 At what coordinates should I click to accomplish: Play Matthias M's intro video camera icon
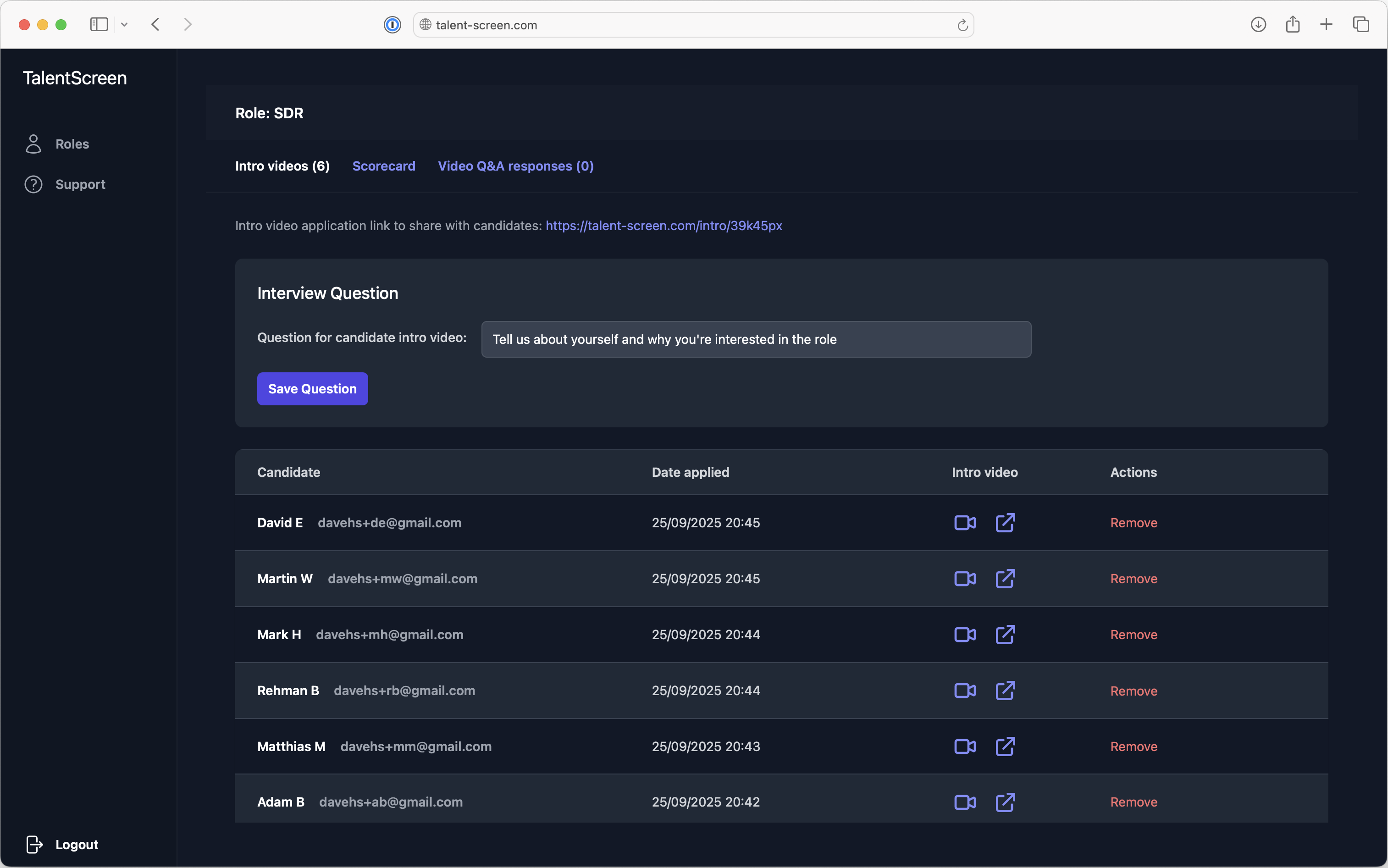[964, 746]
